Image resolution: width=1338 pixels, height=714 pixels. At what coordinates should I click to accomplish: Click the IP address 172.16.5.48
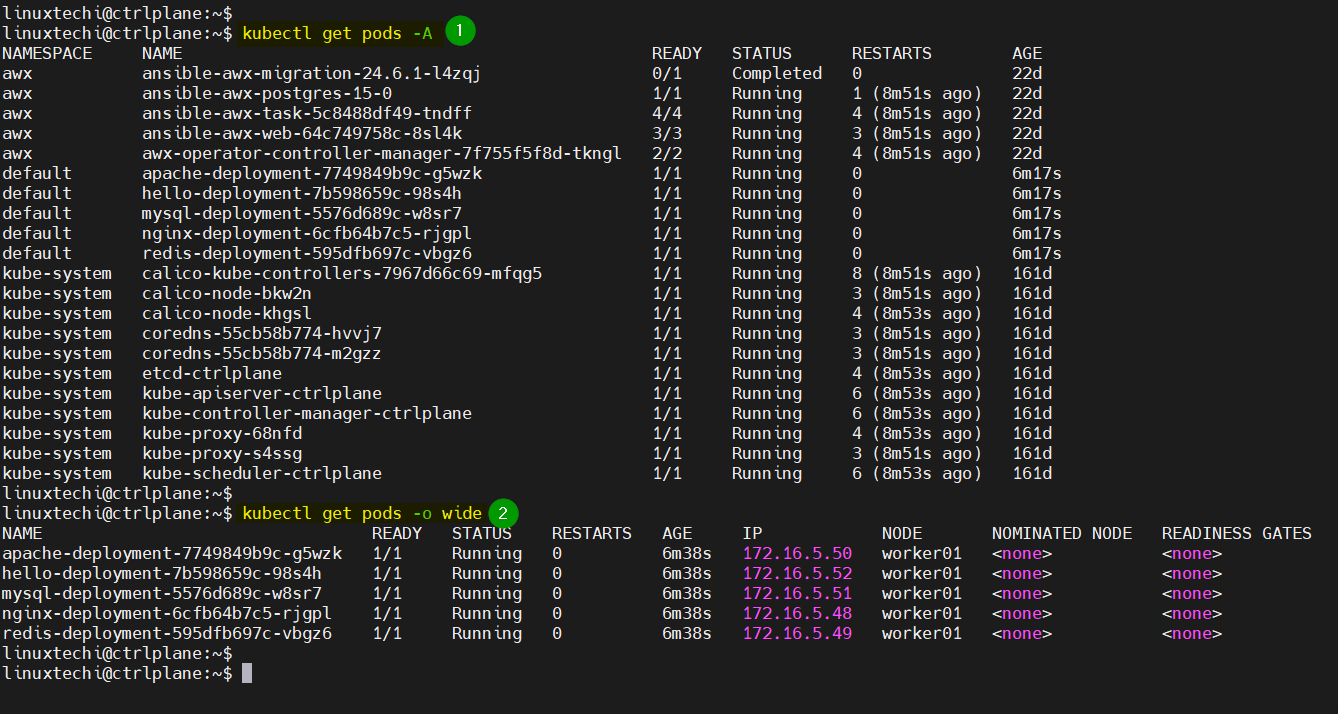tap(797, 614)
